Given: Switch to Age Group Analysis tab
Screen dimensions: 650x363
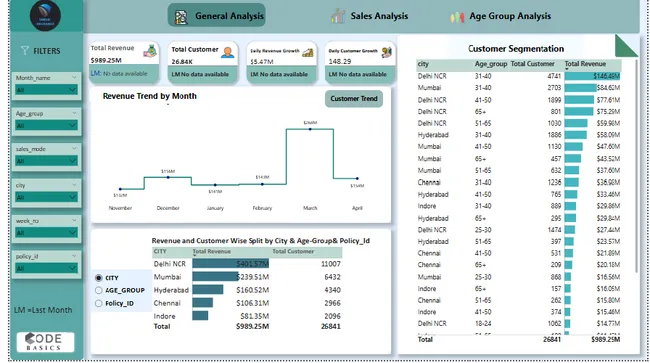Looking at the screenshot, I should 501,17.
